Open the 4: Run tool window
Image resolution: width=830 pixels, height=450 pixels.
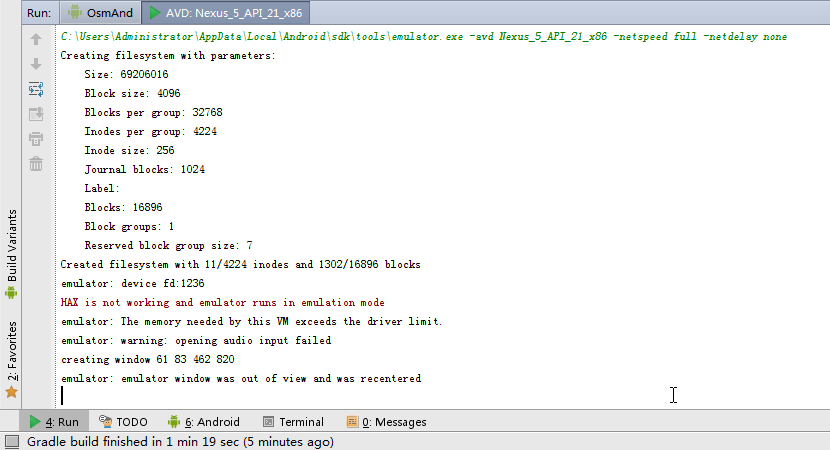54,422
